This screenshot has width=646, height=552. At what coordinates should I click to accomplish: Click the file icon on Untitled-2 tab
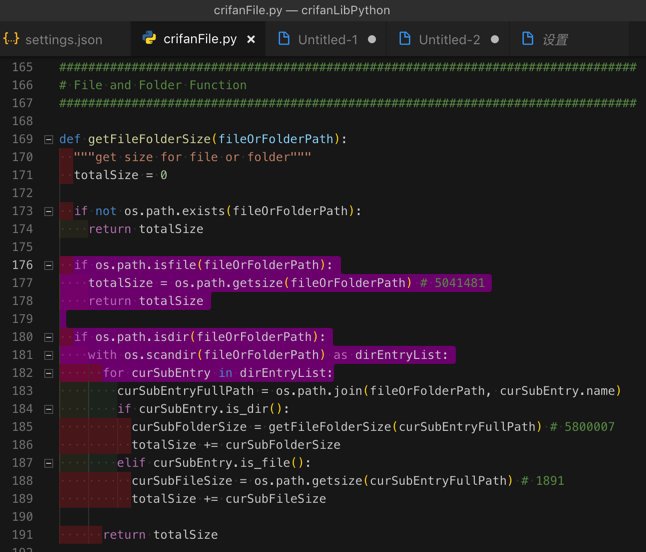click(405, 39)
